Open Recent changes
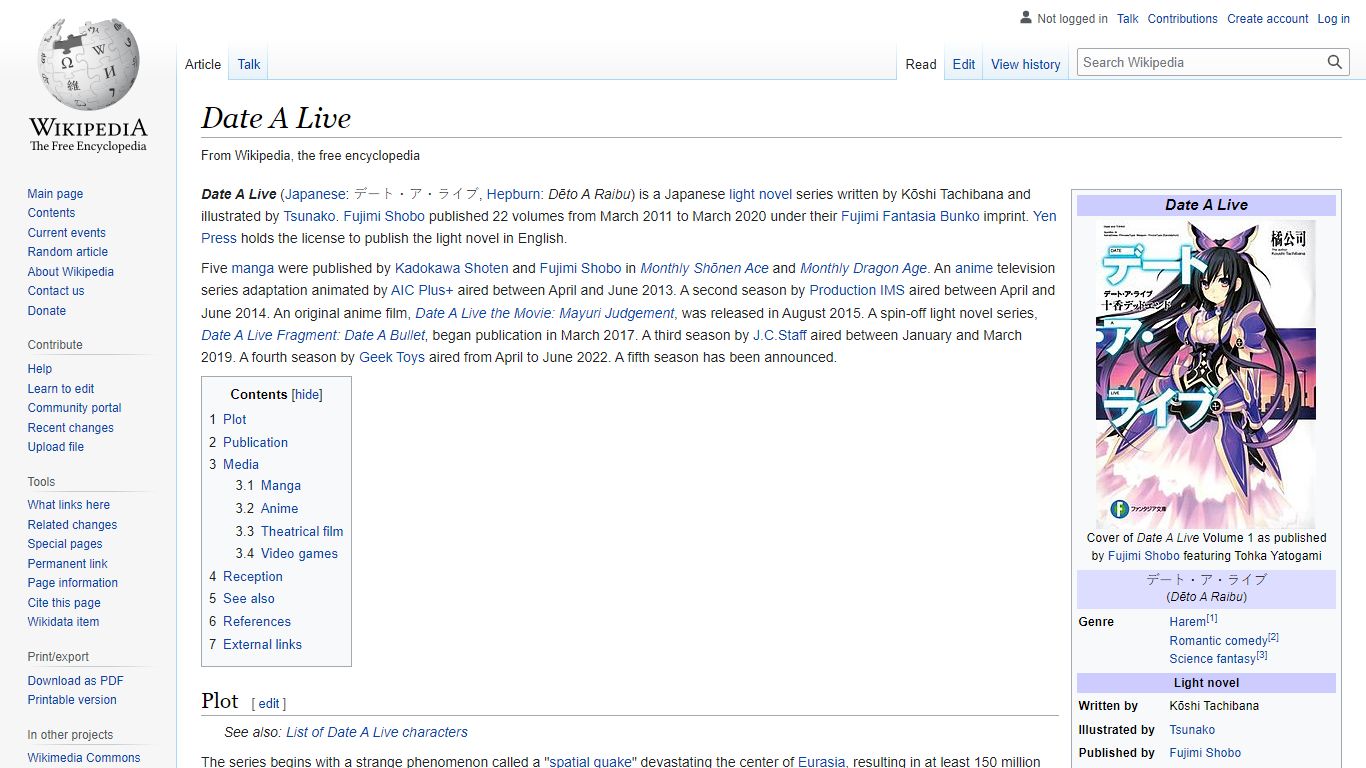Viewport: 1366px width, 768px height. [71, 428]
